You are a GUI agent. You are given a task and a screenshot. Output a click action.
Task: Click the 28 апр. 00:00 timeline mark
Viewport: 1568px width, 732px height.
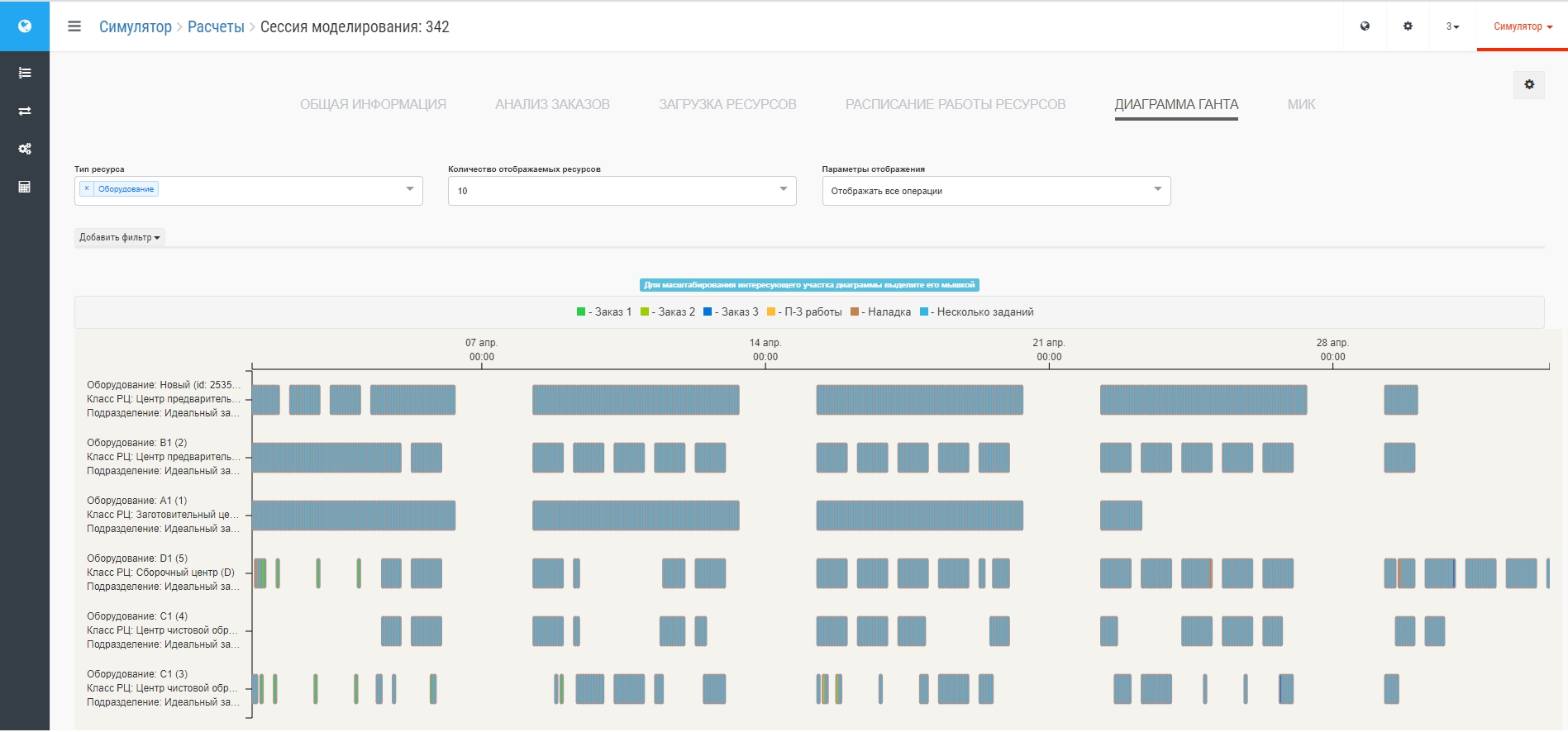[1332, 349]
